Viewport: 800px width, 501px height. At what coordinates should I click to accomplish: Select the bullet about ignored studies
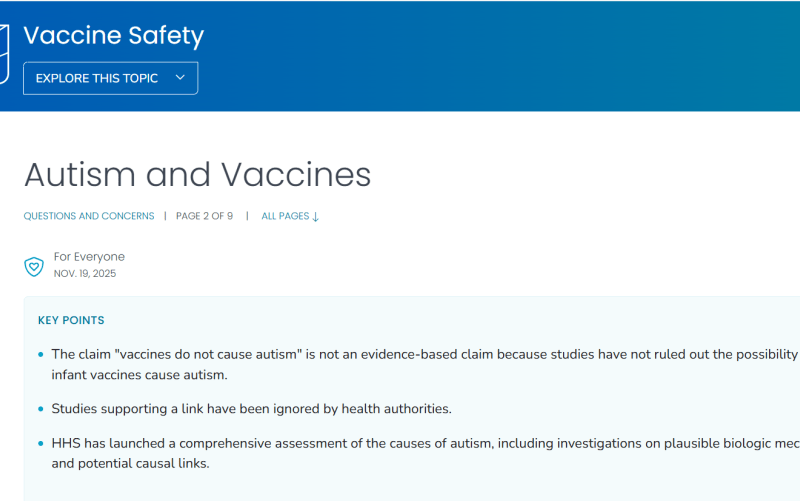[x=252, y=409]
